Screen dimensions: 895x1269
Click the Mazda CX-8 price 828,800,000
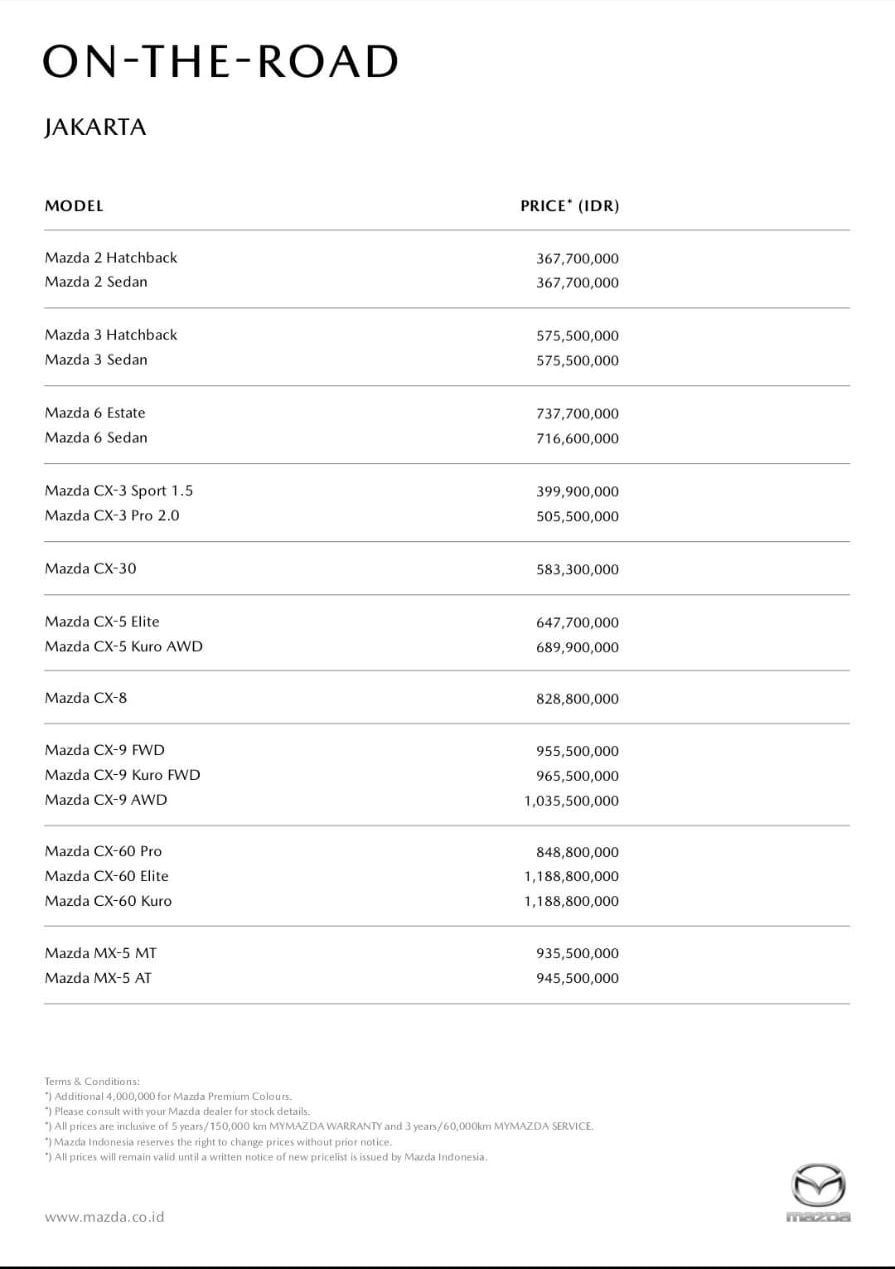point(577,699)
